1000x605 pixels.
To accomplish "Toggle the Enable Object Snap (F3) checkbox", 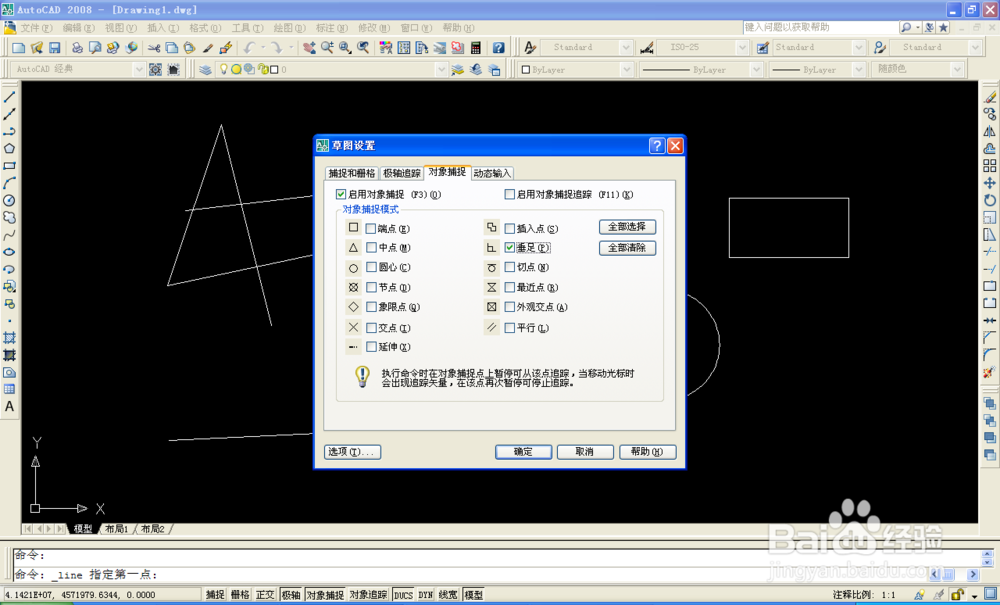I will point(341,194).
